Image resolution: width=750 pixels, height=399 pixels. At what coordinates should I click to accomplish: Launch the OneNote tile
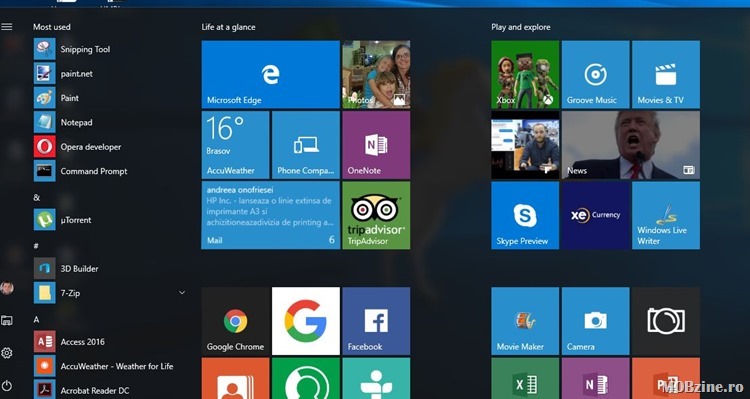[x=376, y=145]
